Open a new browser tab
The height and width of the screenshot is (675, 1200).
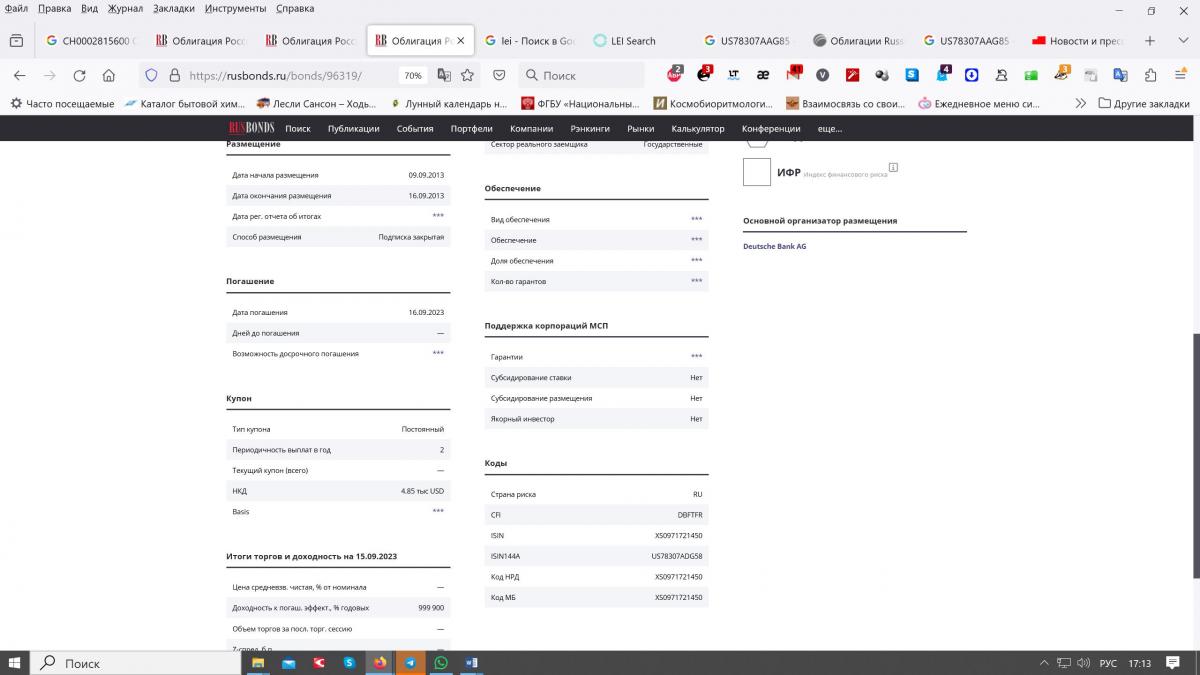click(1150, 41)
